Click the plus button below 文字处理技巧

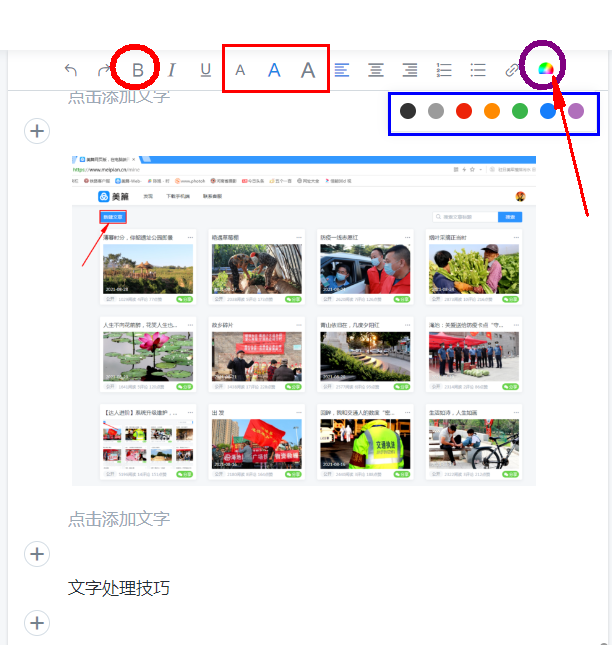37,623
